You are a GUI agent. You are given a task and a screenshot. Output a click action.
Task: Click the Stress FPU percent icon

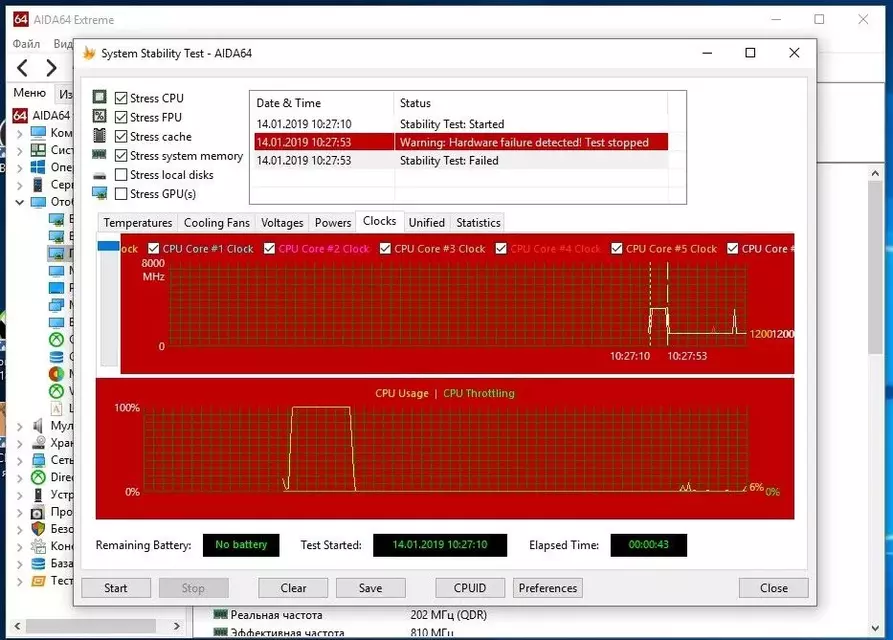pyautogui.click(x=100, y=117)
